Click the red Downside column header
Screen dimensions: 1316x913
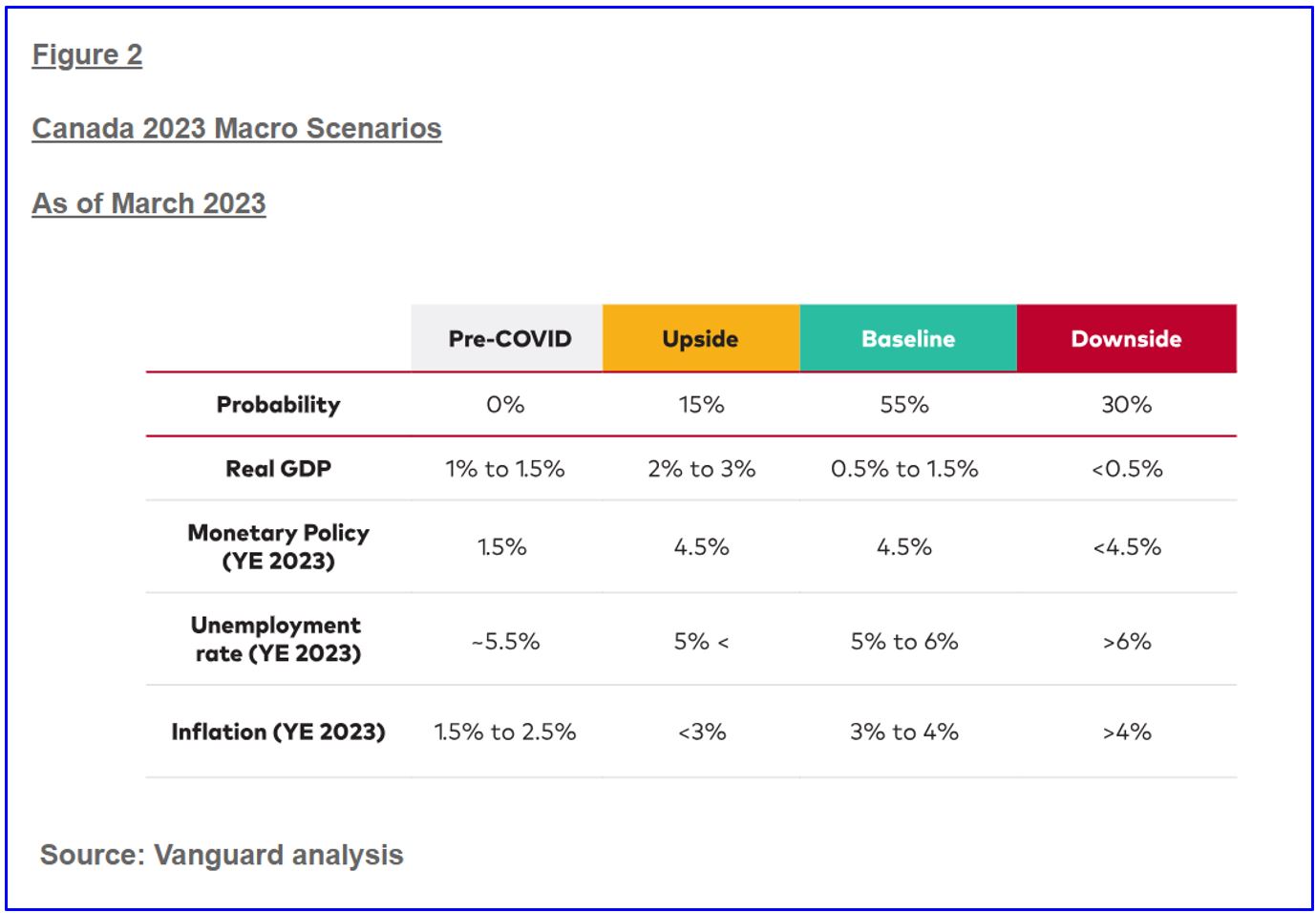(x=1126, y=339)
